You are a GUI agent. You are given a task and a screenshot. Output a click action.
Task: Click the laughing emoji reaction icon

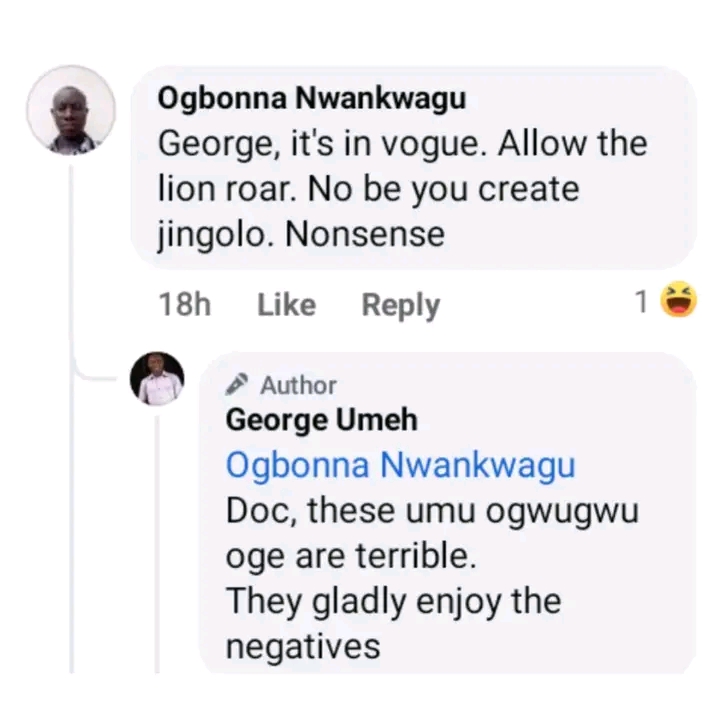tap(679, 300)
